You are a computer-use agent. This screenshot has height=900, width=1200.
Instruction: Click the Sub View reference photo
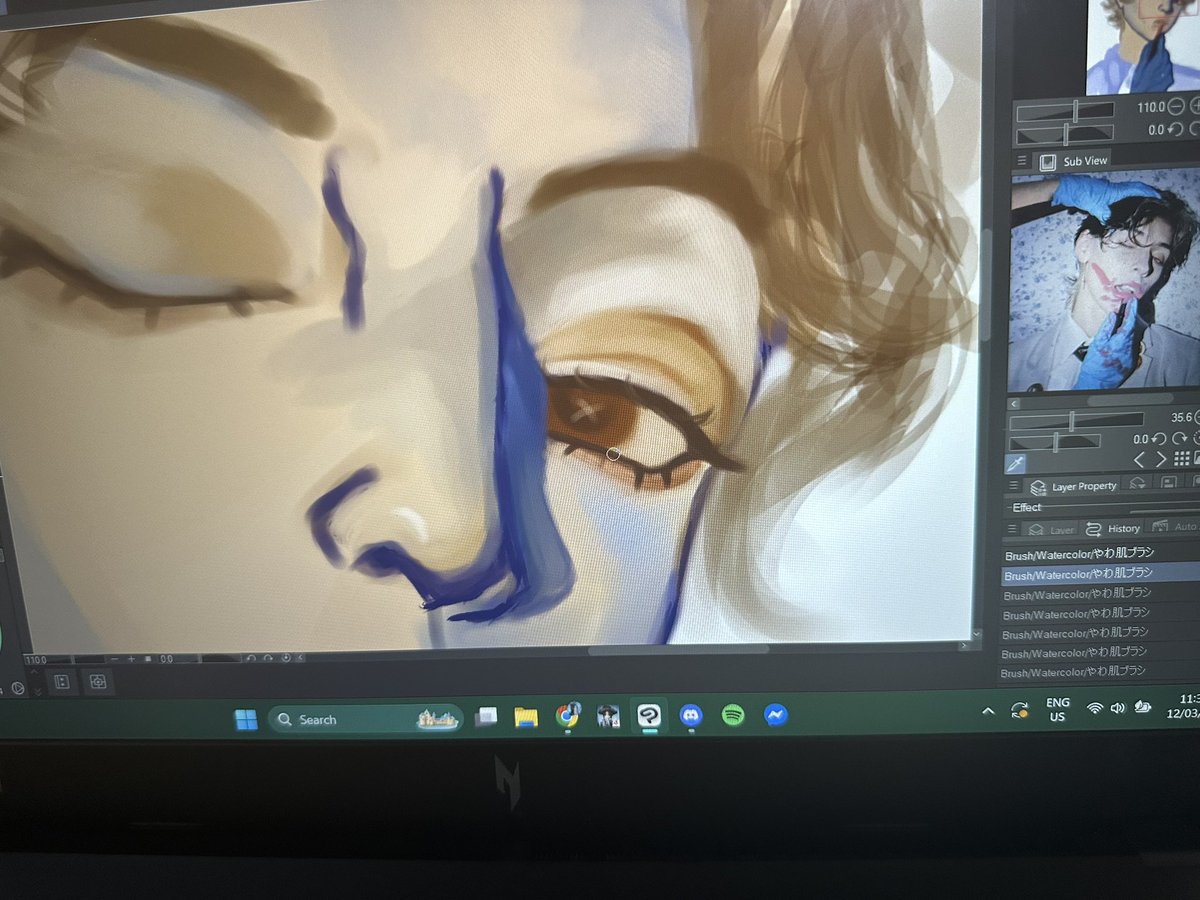[1102, 282]
